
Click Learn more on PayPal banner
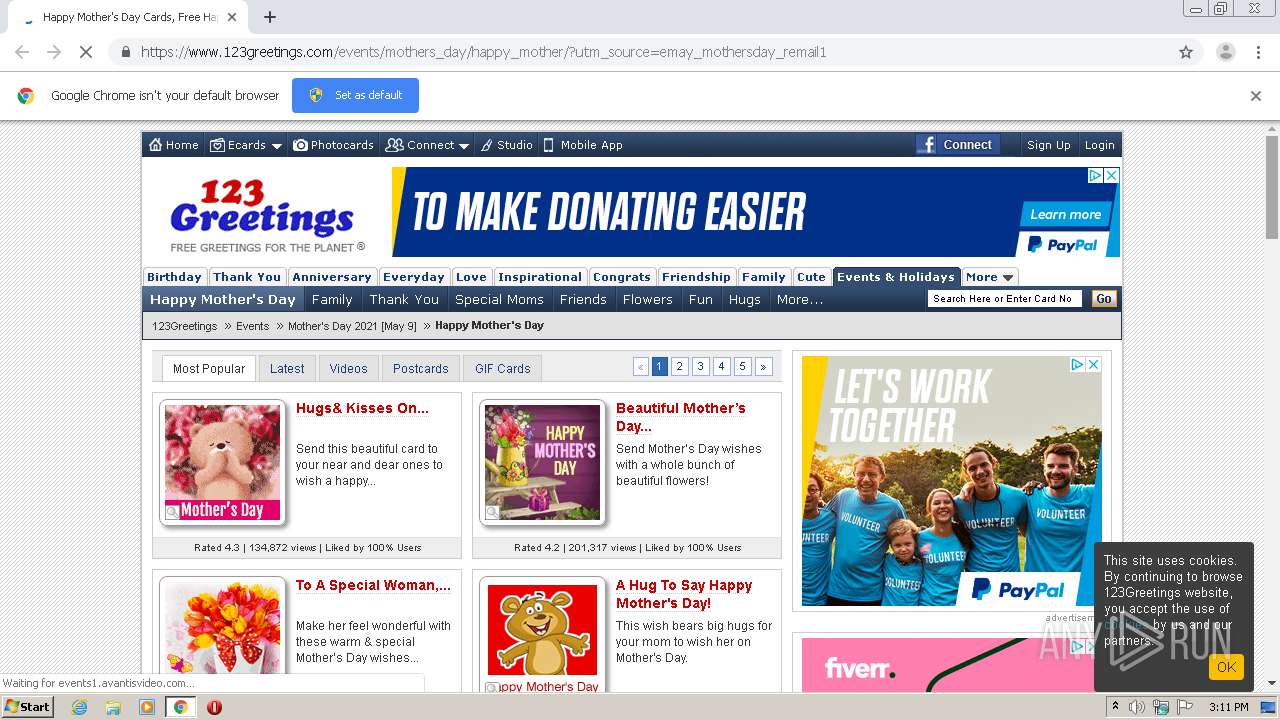pyautogui.click(x=1065, y=214)
